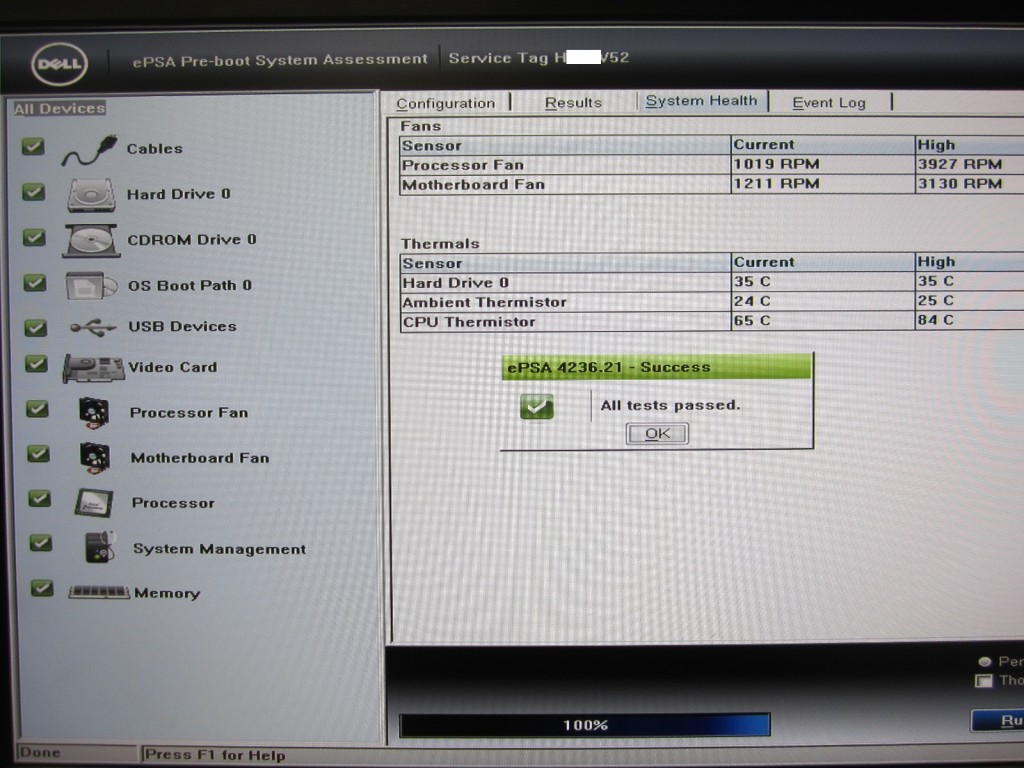
Task: Click the OS Boot Path 0 label
Action: click(x=190, y=285)
